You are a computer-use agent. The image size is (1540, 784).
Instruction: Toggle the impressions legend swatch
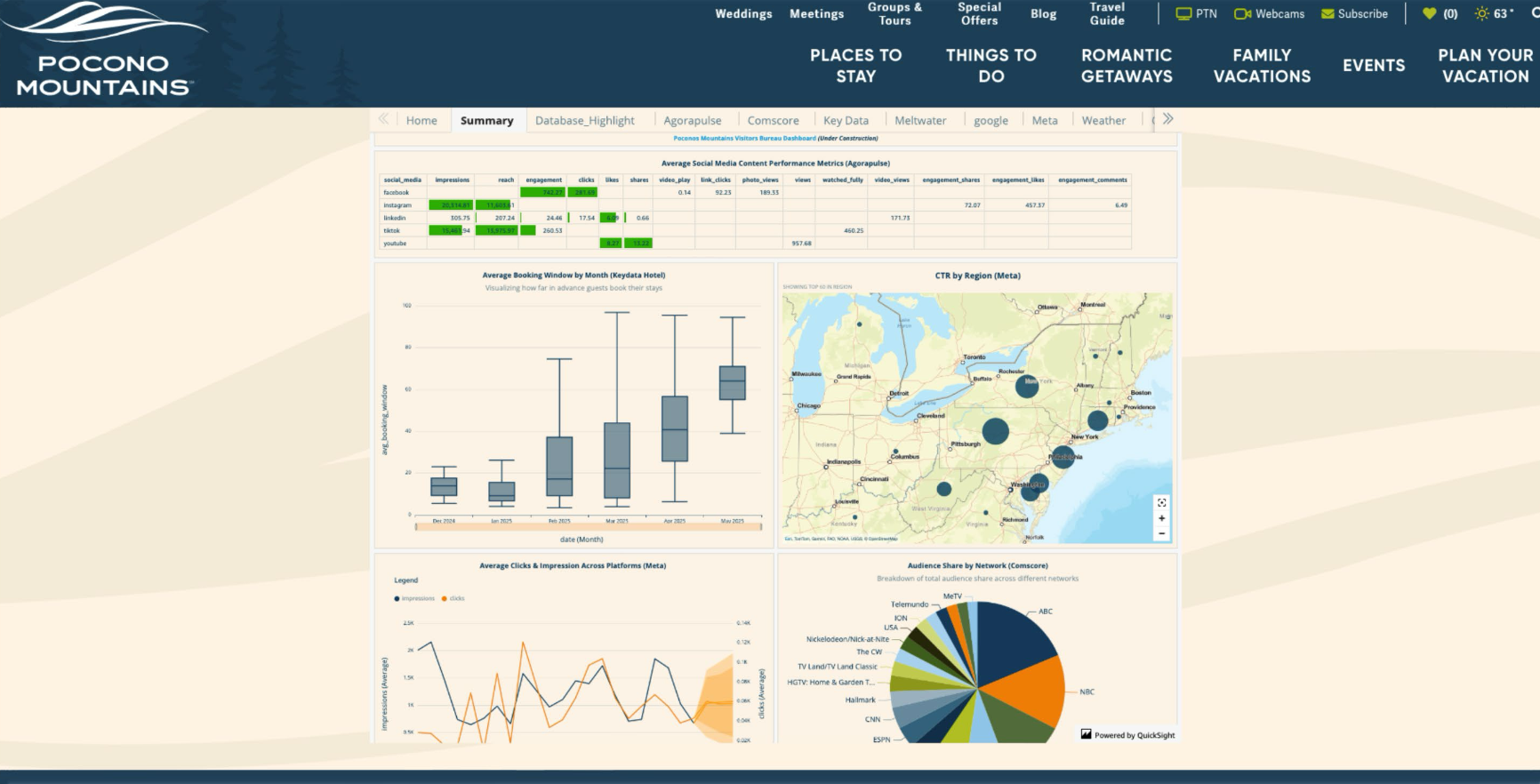(397, 598)
